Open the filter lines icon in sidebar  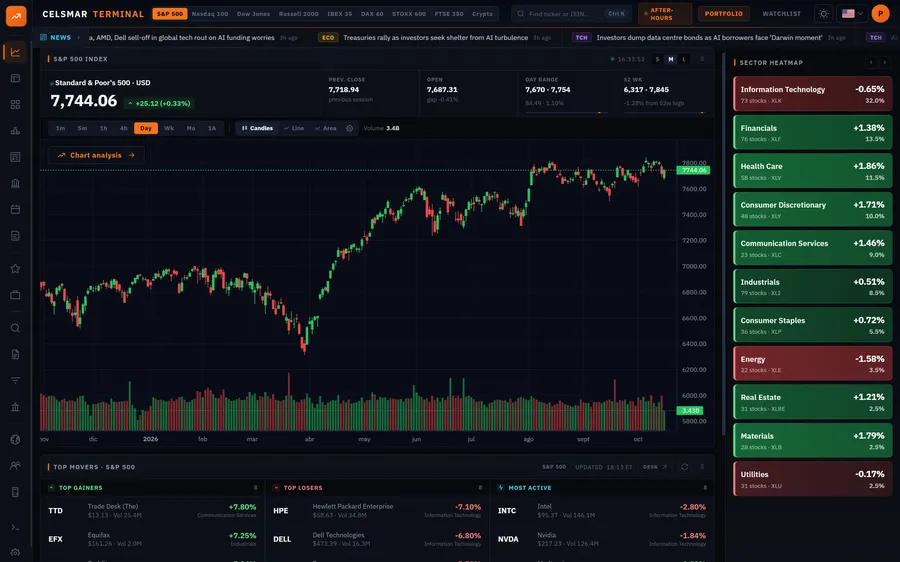[x=15, y=381]
